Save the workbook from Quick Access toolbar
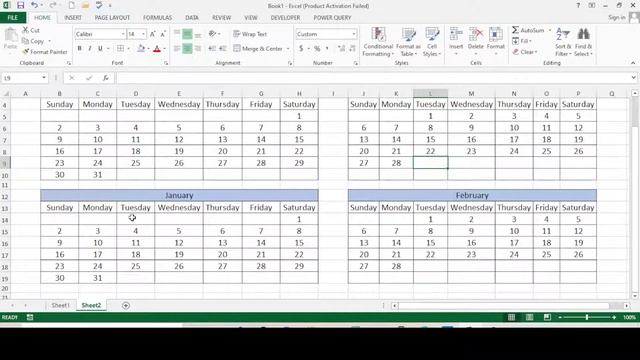640x360 pixels. tap(20, 5)
